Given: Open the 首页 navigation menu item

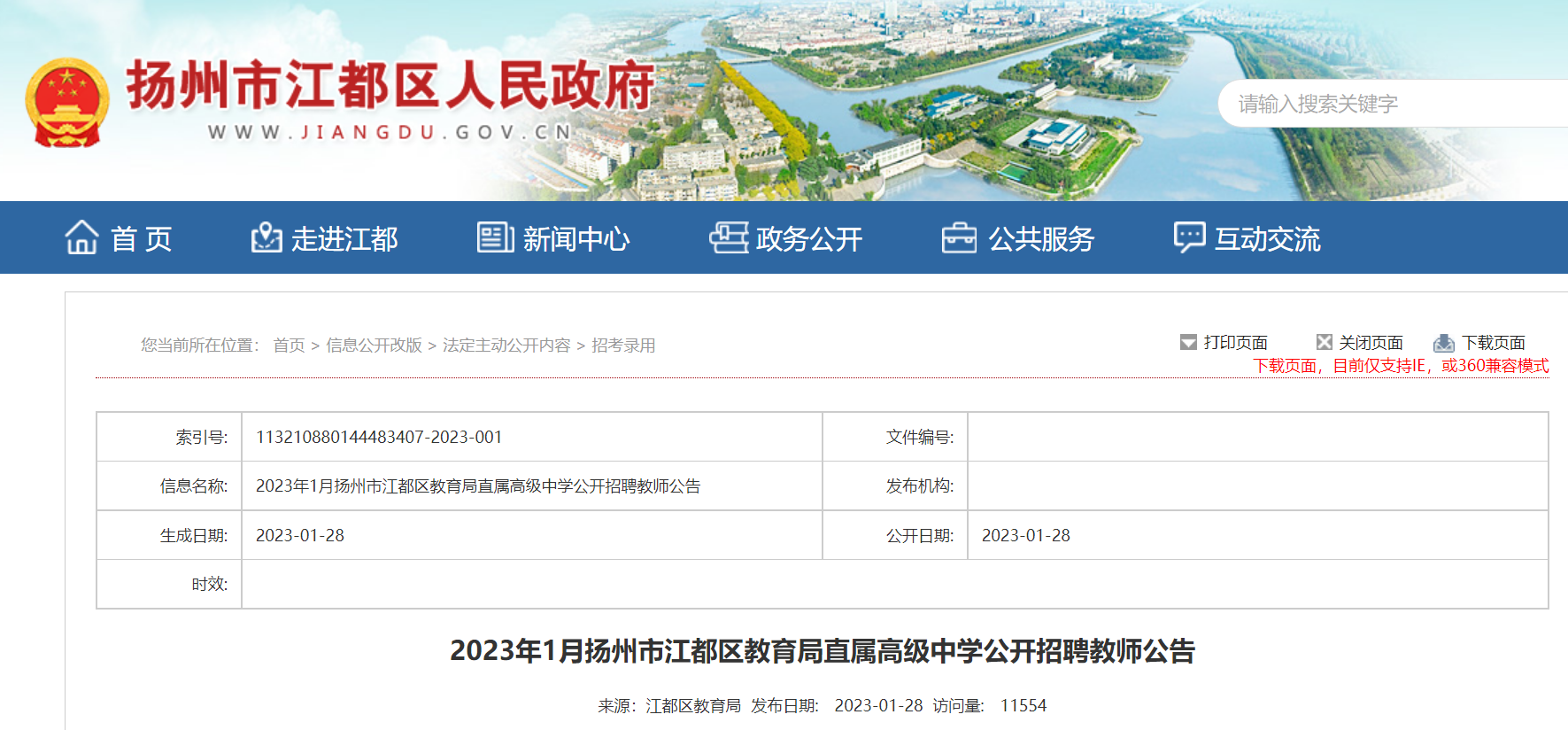Looking at the screenshot, I should [x=142, y=238].
